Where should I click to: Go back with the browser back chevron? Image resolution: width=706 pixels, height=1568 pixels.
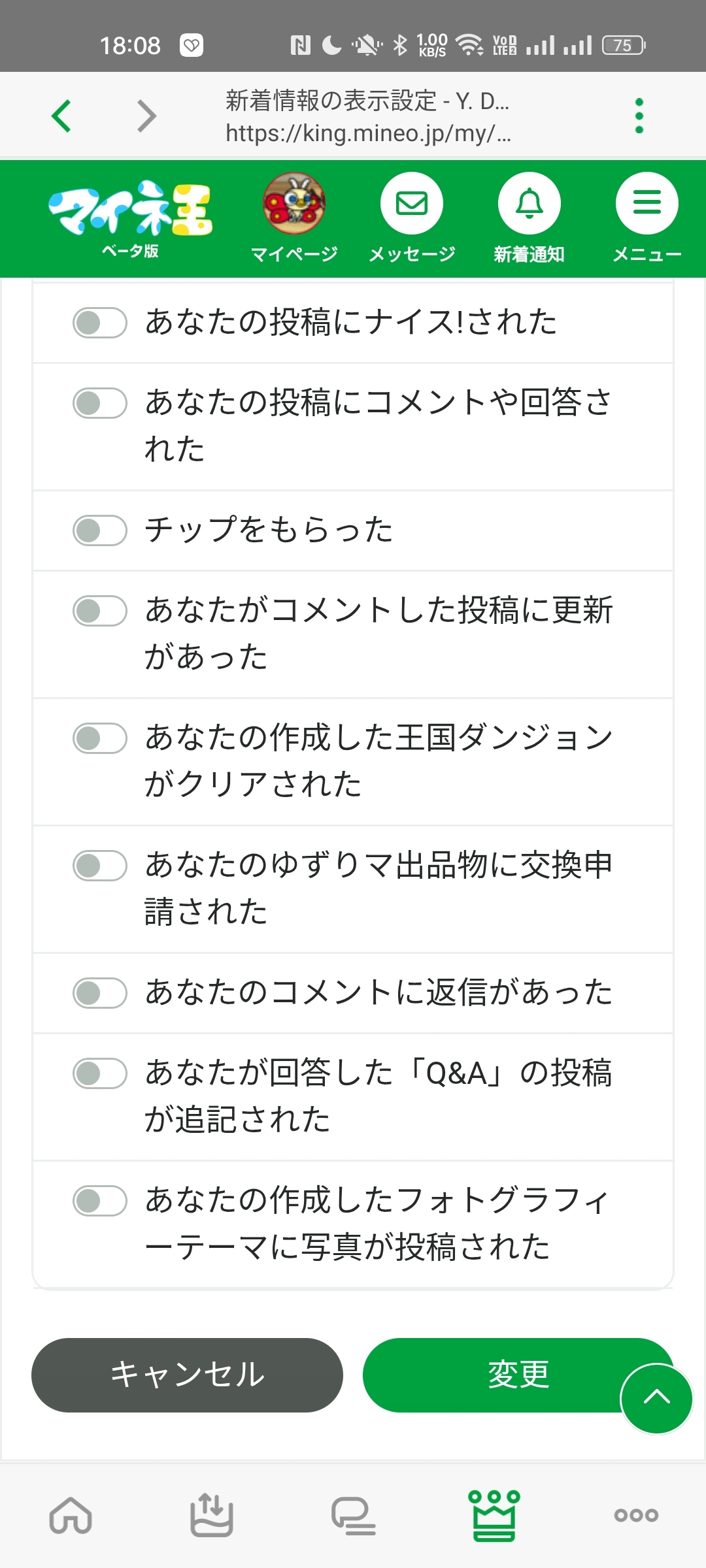click(61, 116)
